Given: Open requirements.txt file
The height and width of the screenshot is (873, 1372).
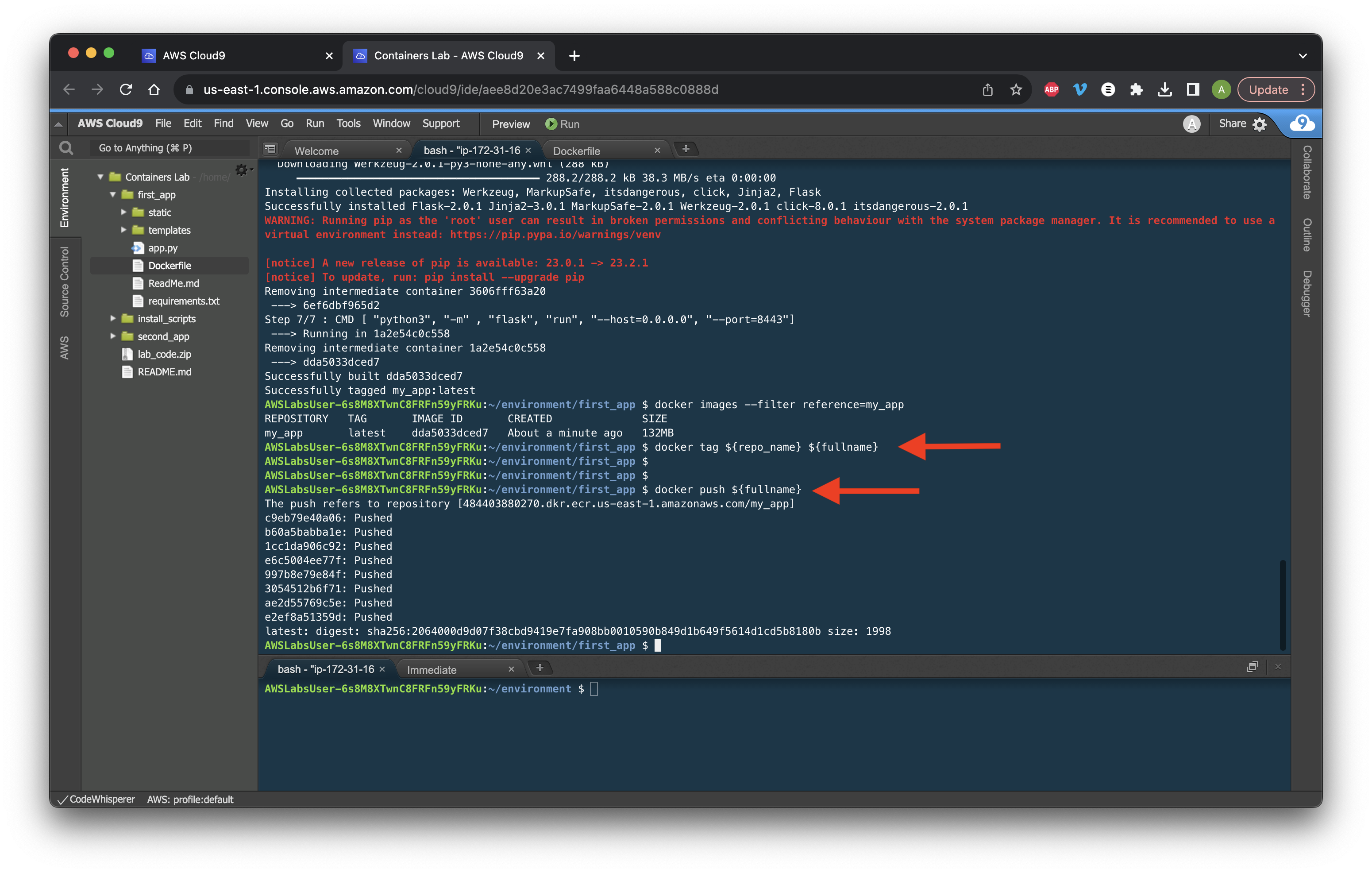Looking at the screenshot, I should 184,301.
